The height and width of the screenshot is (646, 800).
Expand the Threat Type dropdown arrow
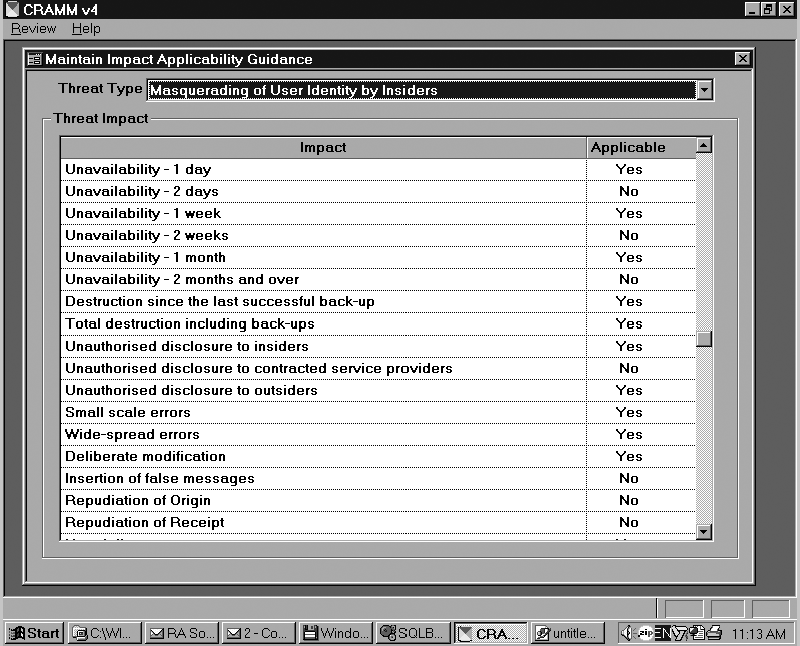pyautogui.click(x=705, y=90)
